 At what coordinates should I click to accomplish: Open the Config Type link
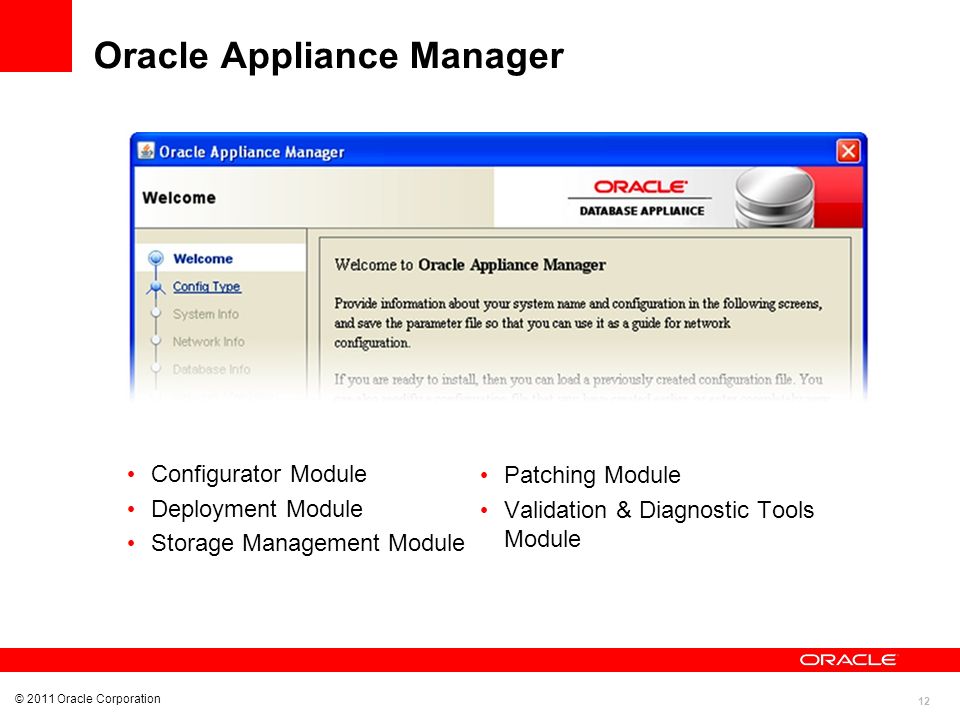(206, 287)
